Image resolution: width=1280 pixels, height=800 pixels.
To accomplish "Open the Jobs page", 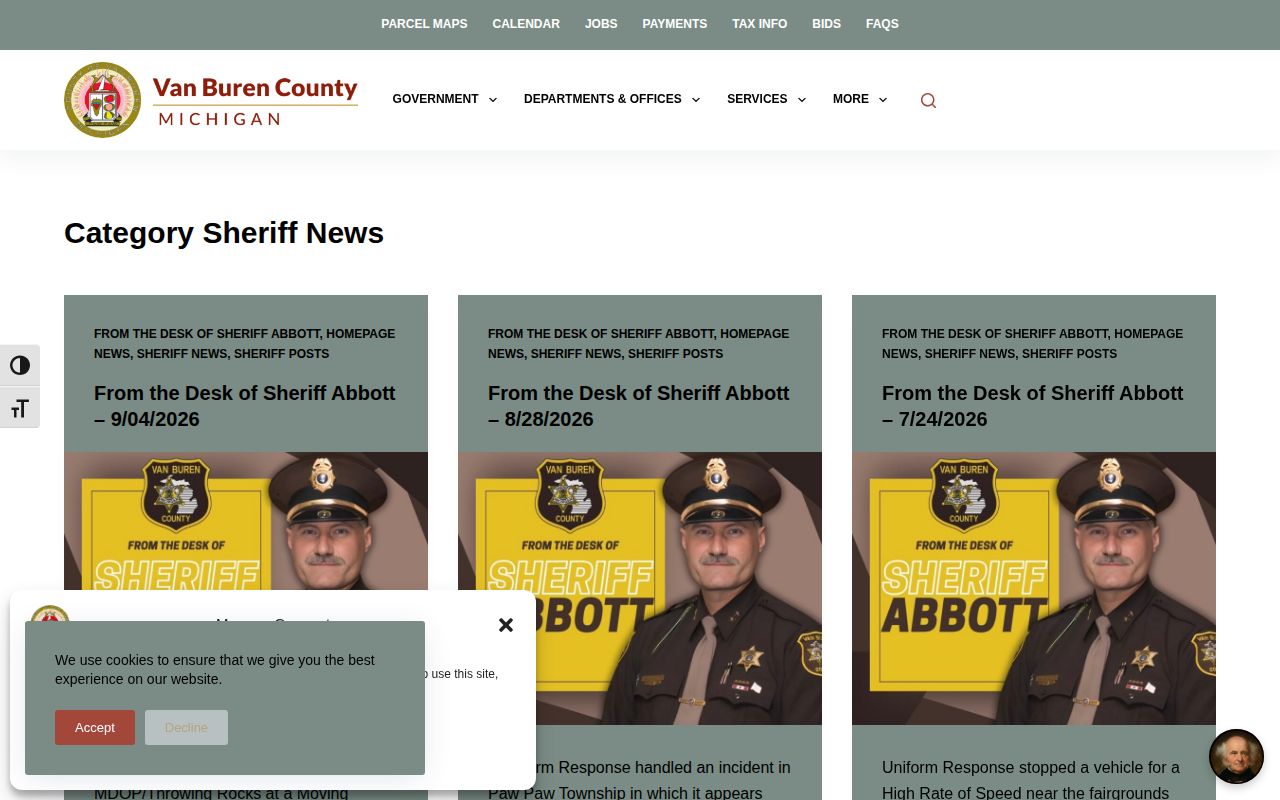I will (x=601, y=24).
